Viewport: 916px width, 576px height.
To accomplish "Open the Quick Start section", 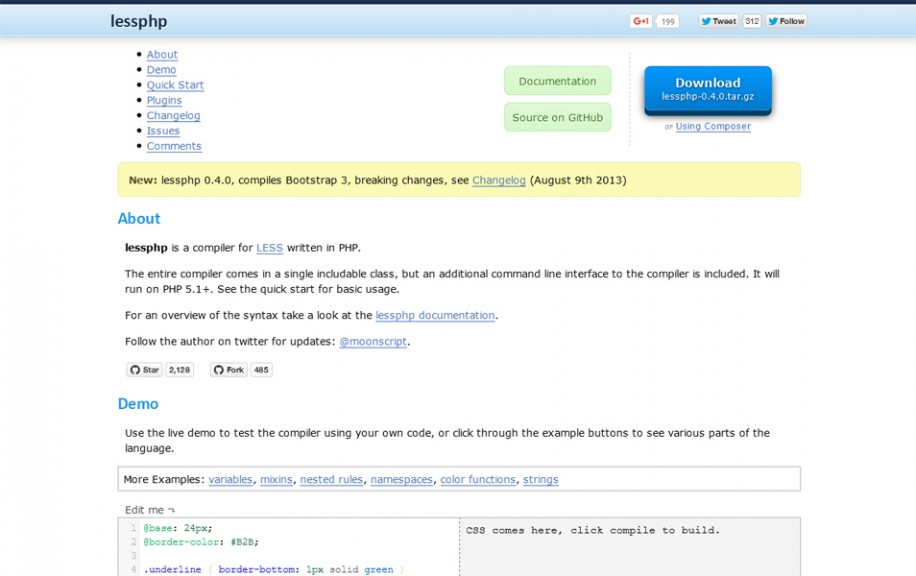I will tap(174, 85).
